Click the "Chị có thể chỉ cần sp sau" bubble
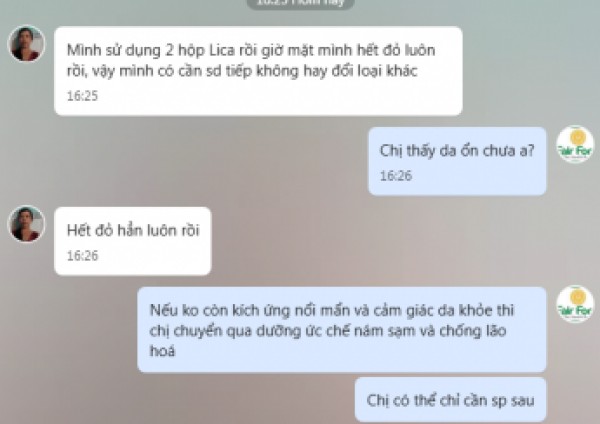 click(450, 400)
